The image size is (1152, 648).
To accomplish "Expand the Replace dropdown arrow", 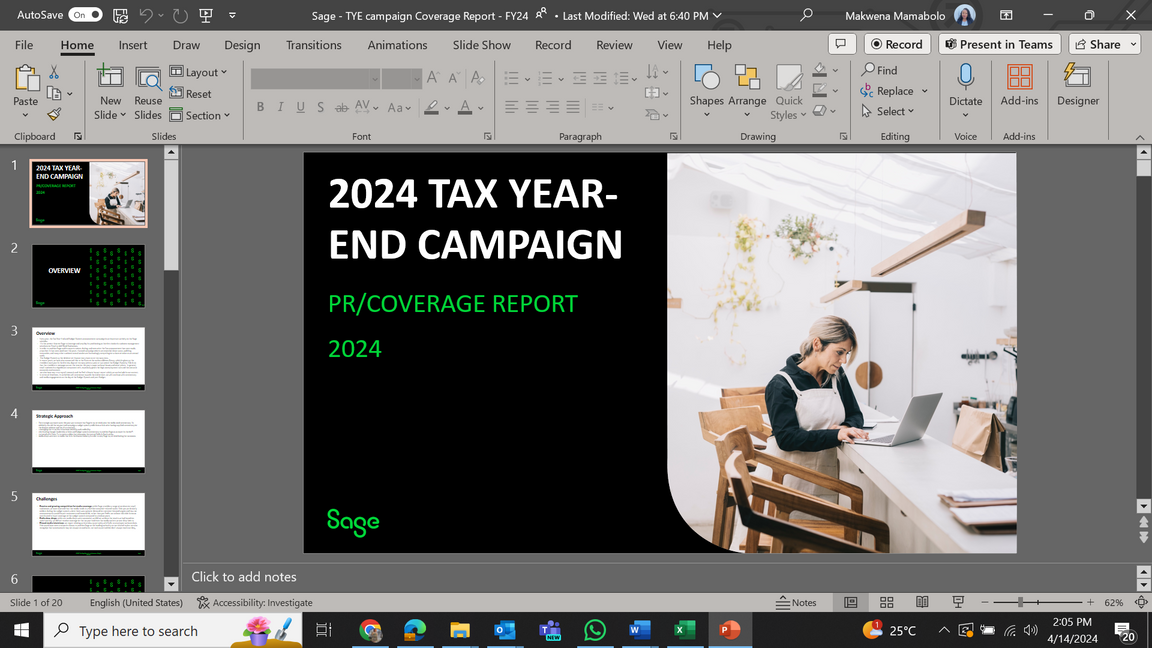I will coord(924,91).
